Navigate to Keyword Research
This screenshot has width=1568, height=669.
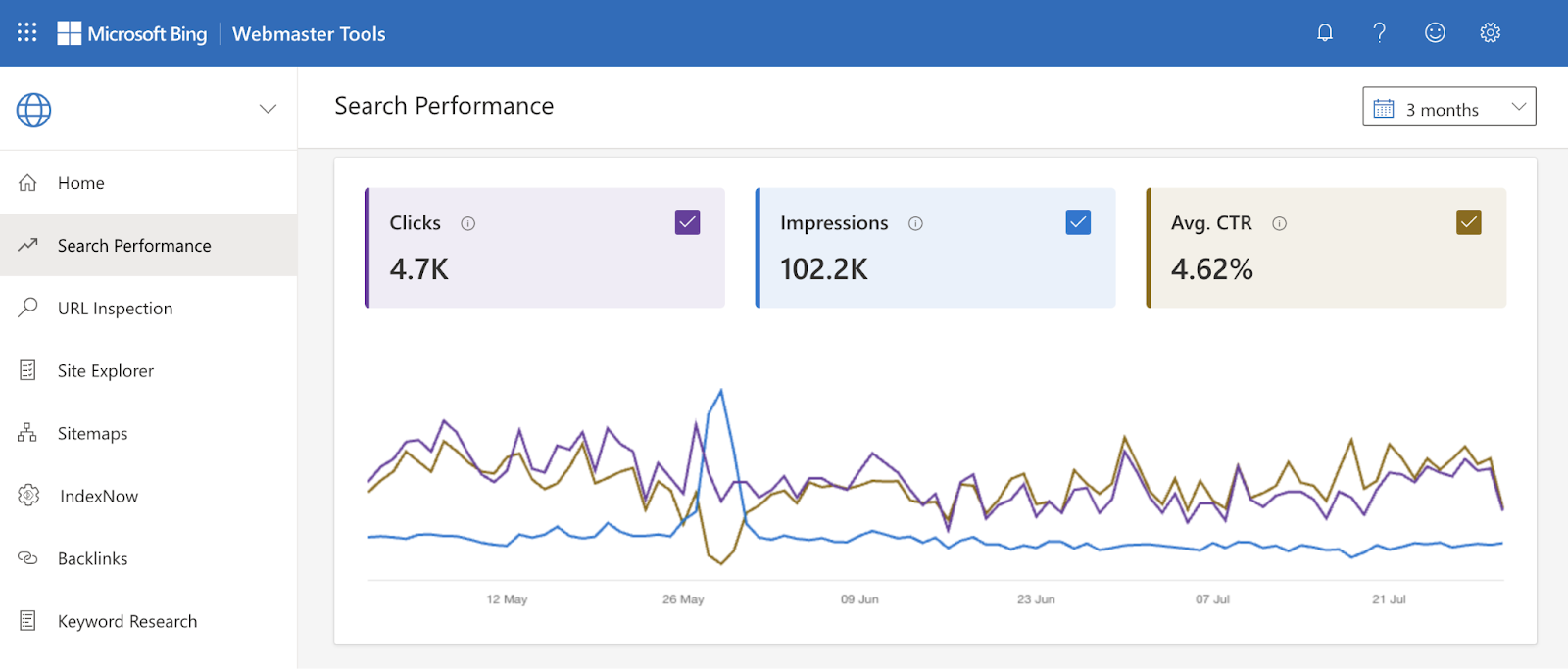point(126,622)
